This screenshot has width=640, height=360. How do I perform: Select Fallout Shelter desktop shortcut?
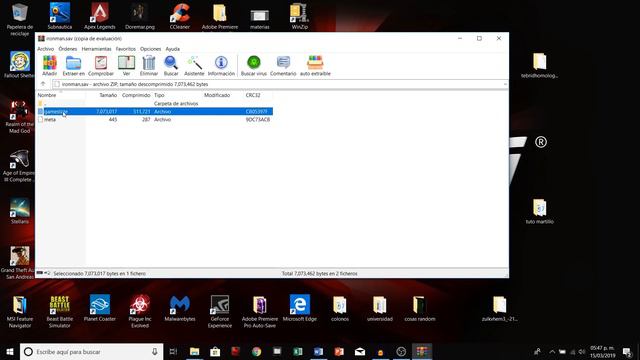coord(20,64)
